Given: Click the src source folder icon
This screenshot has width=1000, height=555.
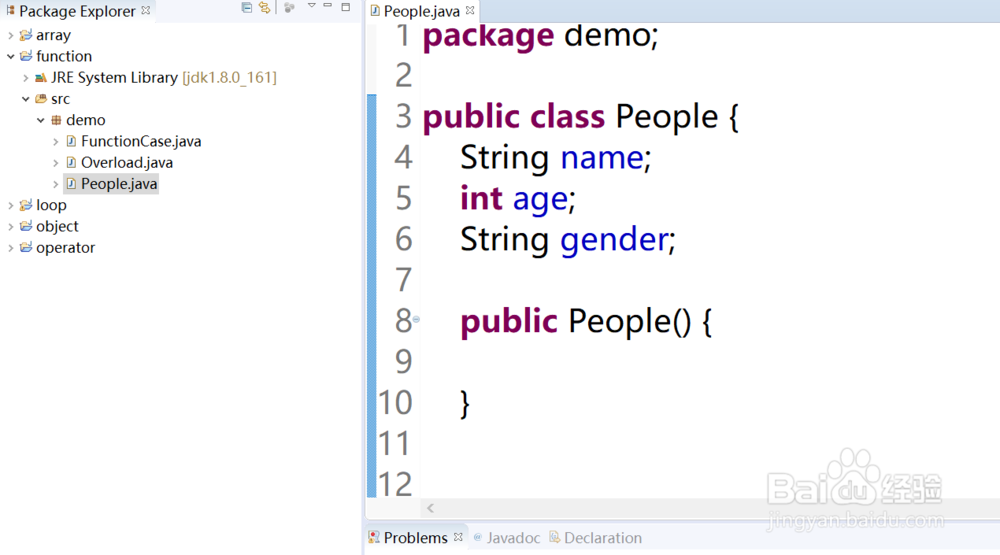Looking at the screenshot, I should tap(41, 98).
